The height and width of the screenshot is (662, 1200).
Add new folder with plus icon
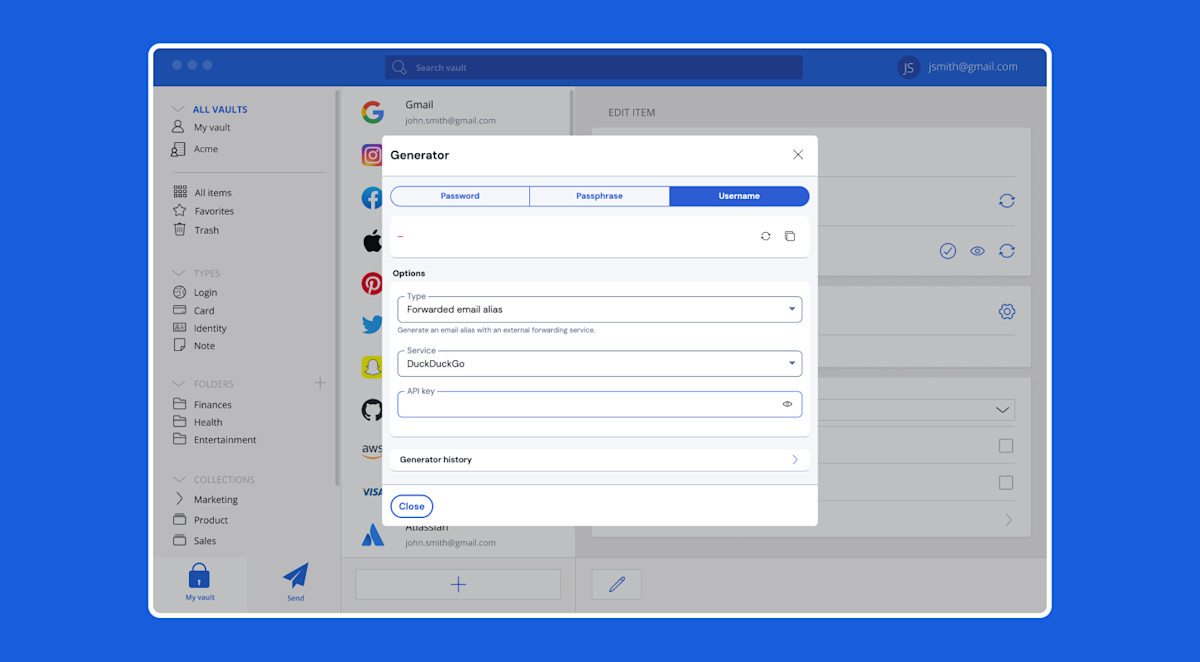(320, 382)
